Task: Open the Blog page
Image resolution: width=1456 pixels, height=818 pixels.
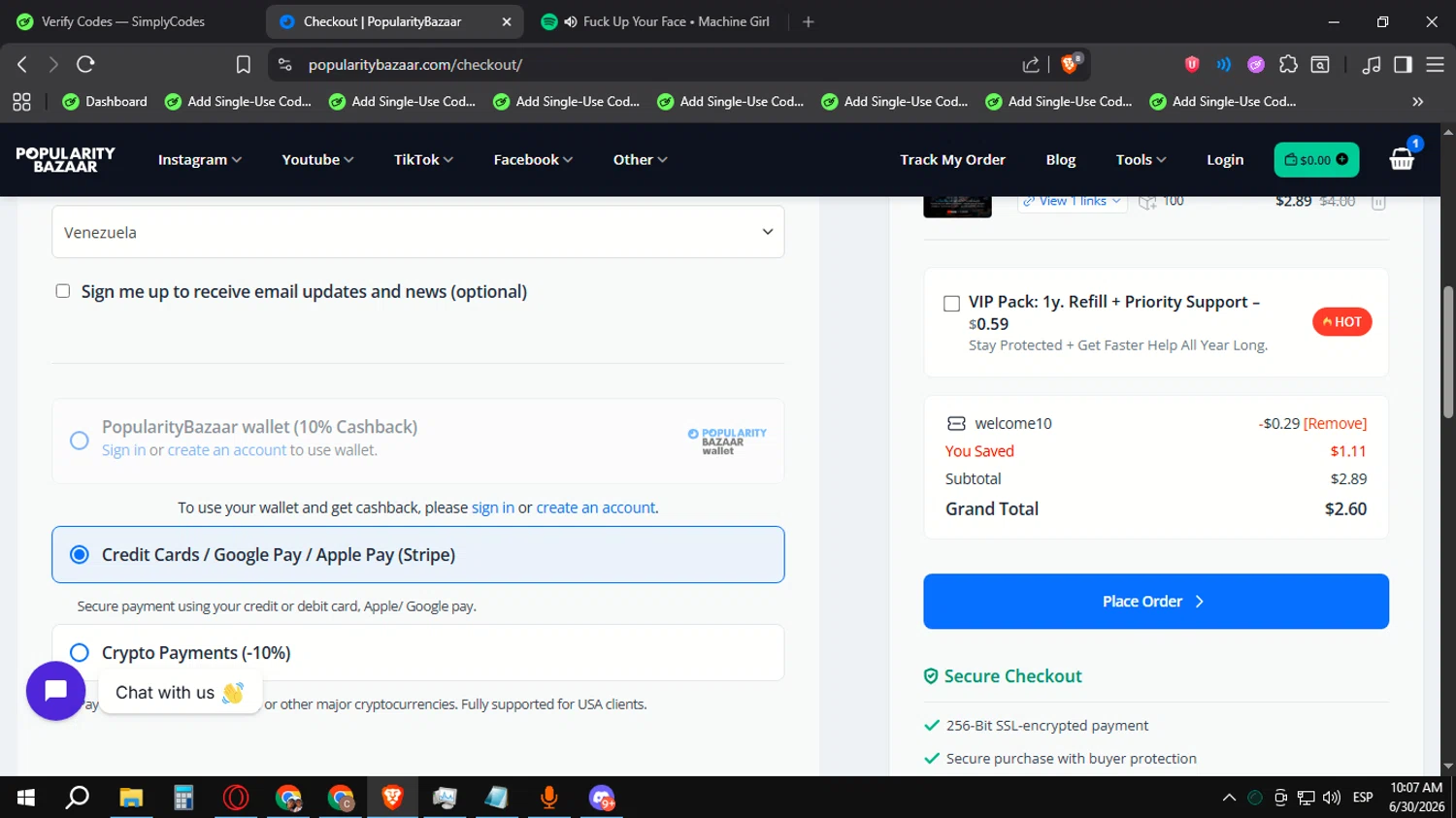Action: point(1061,160)
